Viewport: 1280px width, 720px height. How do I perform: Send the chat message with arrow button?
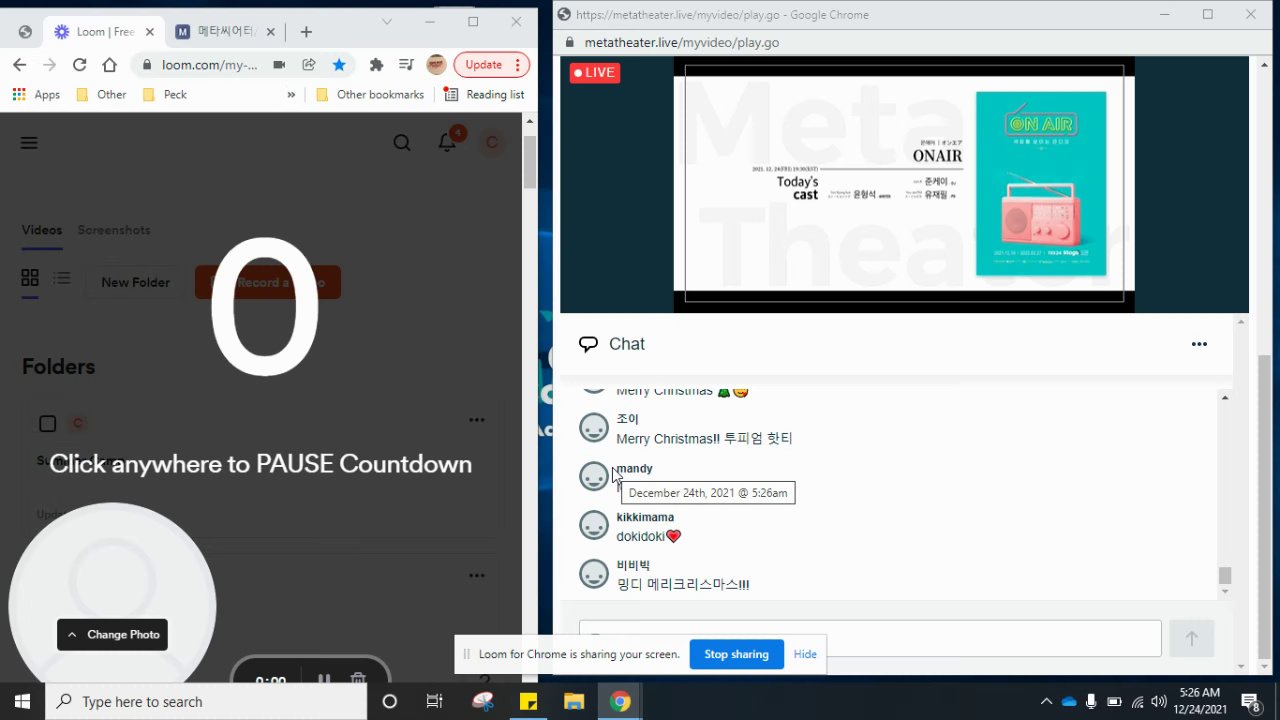(1191, 638)
